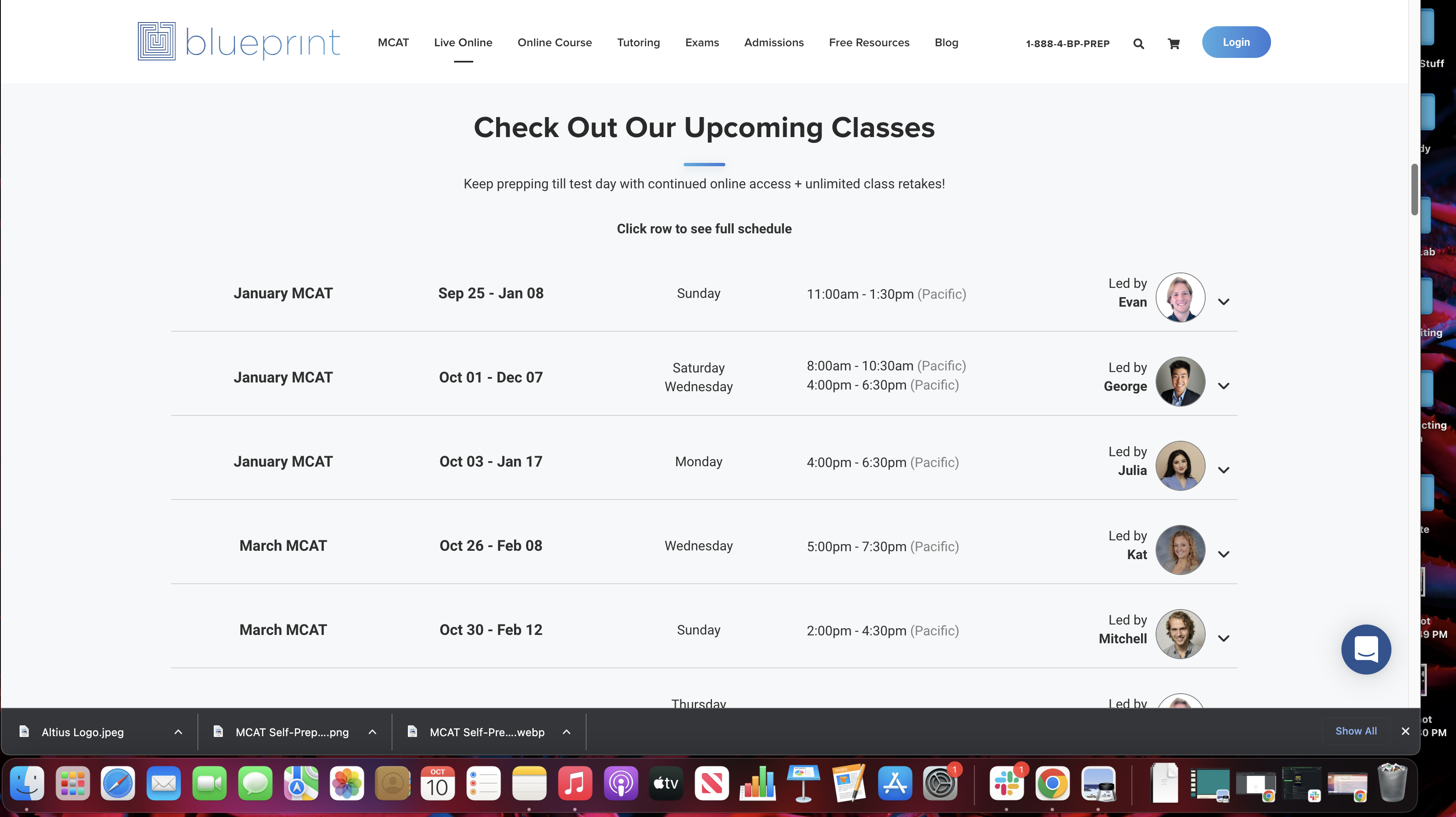Screen dimensions: 1456x817
Task: Open Slack from the dock
Action: tap(1006, 784)
